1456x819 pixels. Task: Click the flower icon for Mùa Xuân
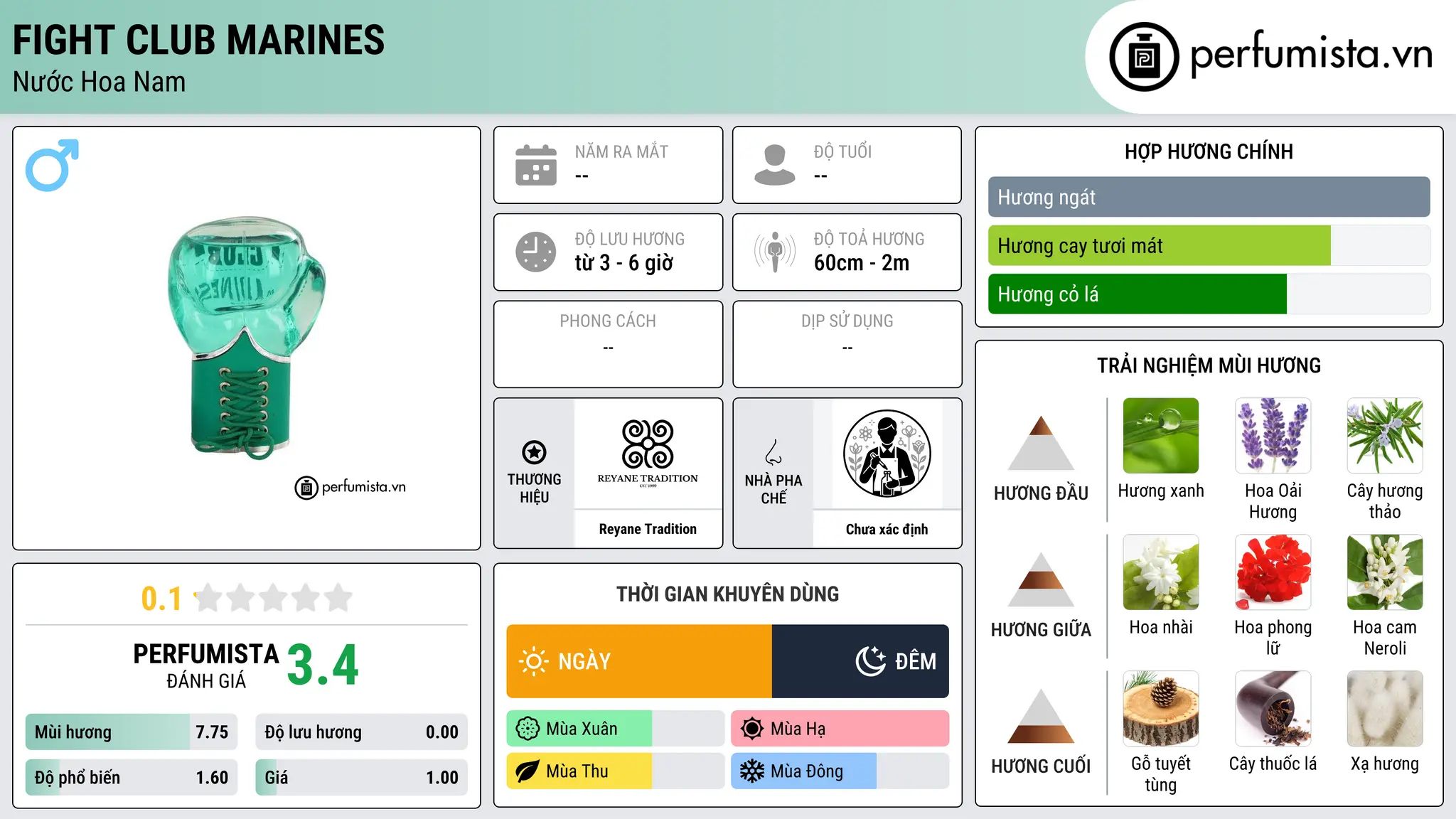(528, 729)
